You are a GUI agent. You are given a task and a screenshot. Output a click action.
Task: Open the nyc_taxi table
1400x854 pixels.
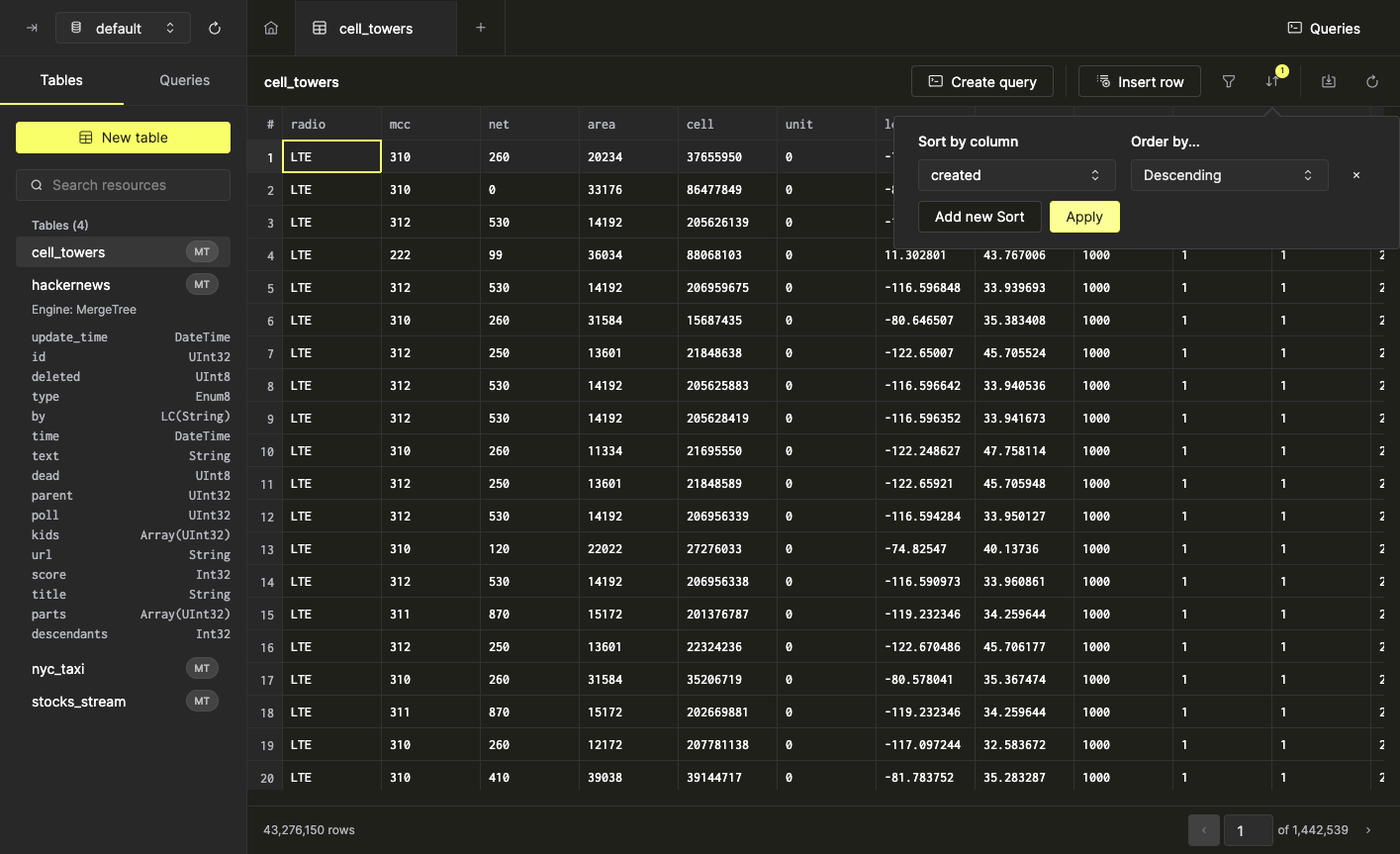point(58,669)
